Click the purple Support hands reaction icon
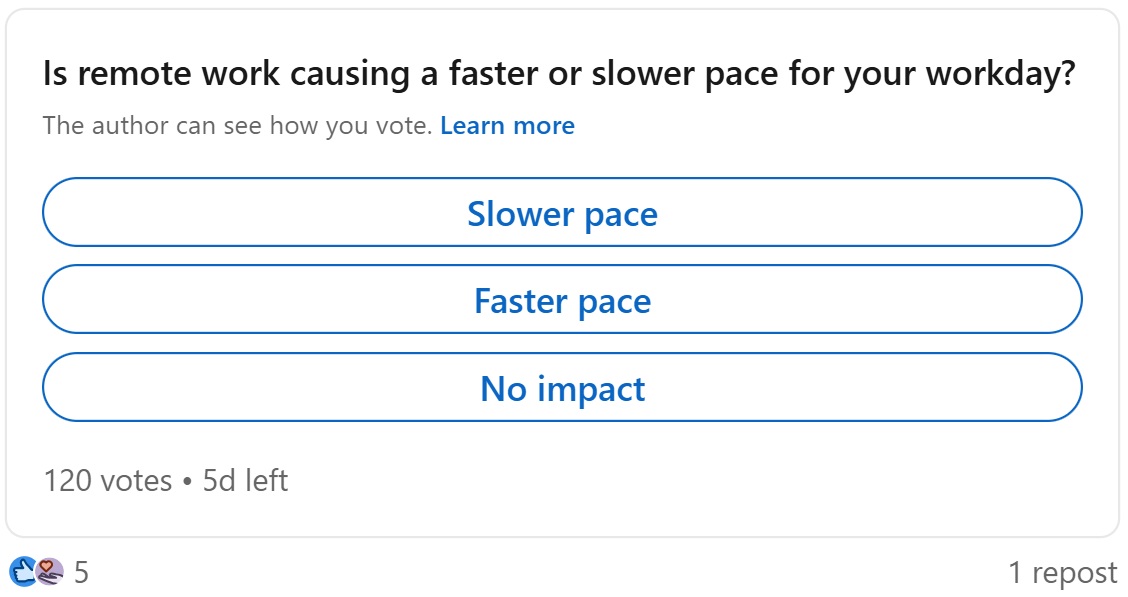The width and height of the screenshot is (1128, 597). pyautogui.click(x=47, y=572)
